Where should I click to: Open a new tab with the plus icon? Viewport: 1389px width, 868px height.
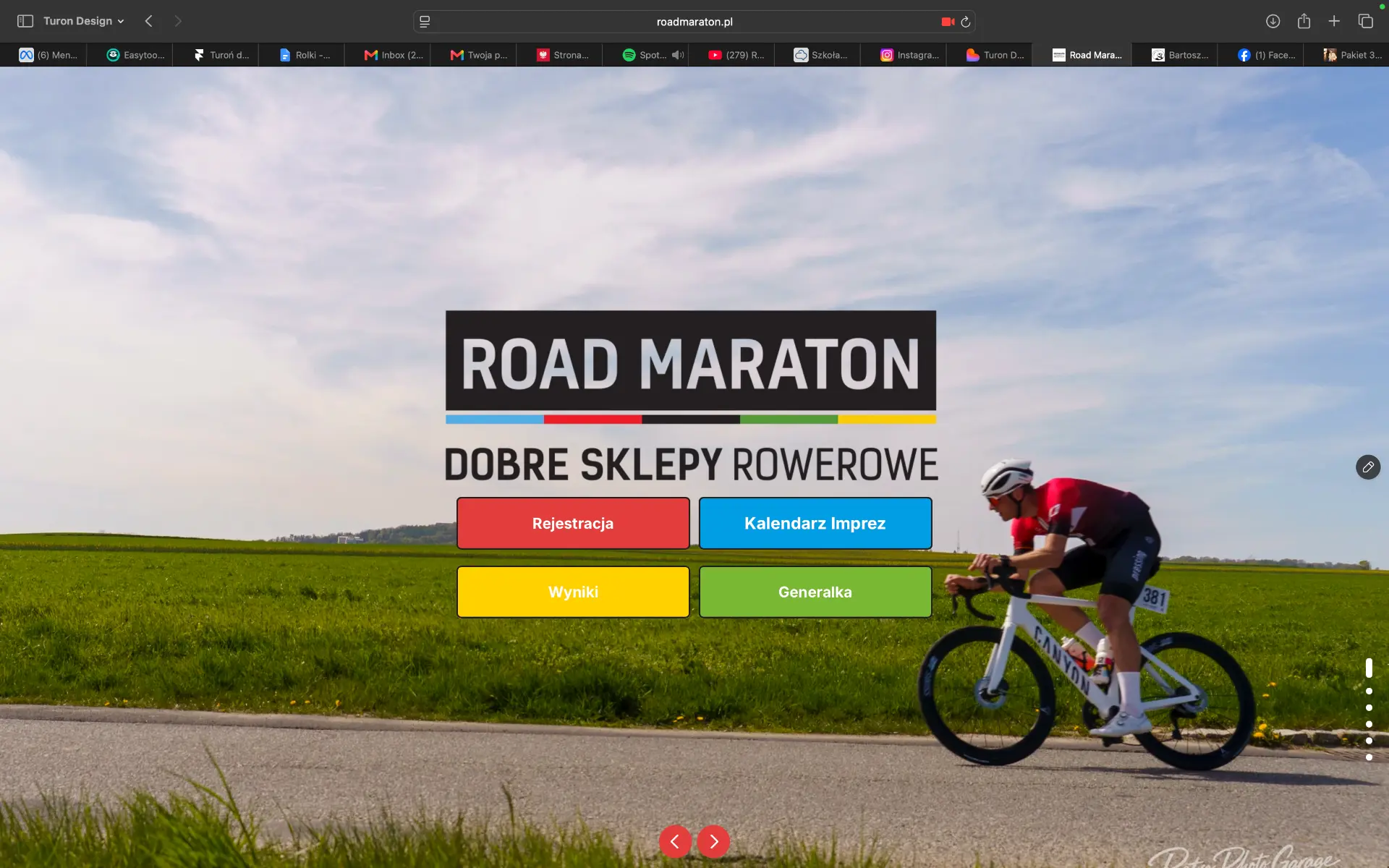[x=1334, y=21]
